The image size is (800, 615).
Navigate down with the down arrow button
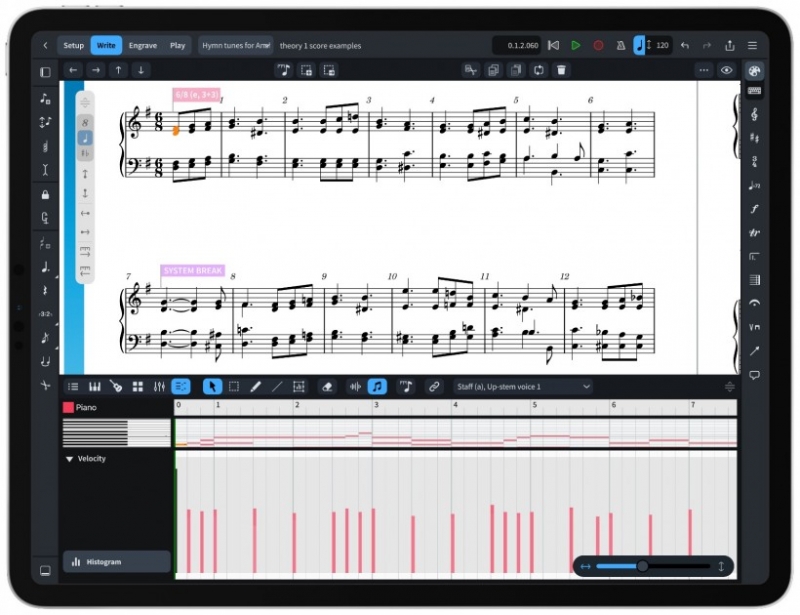pyautogui.click(x=141, y=70)
